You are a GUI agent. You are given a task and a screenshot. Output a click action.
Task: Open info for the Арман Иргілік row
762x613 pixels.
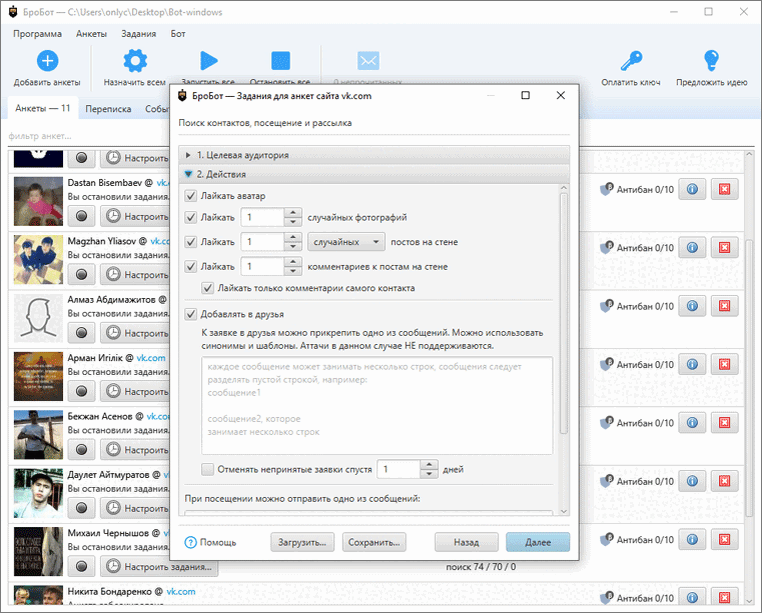click(692, 364)
